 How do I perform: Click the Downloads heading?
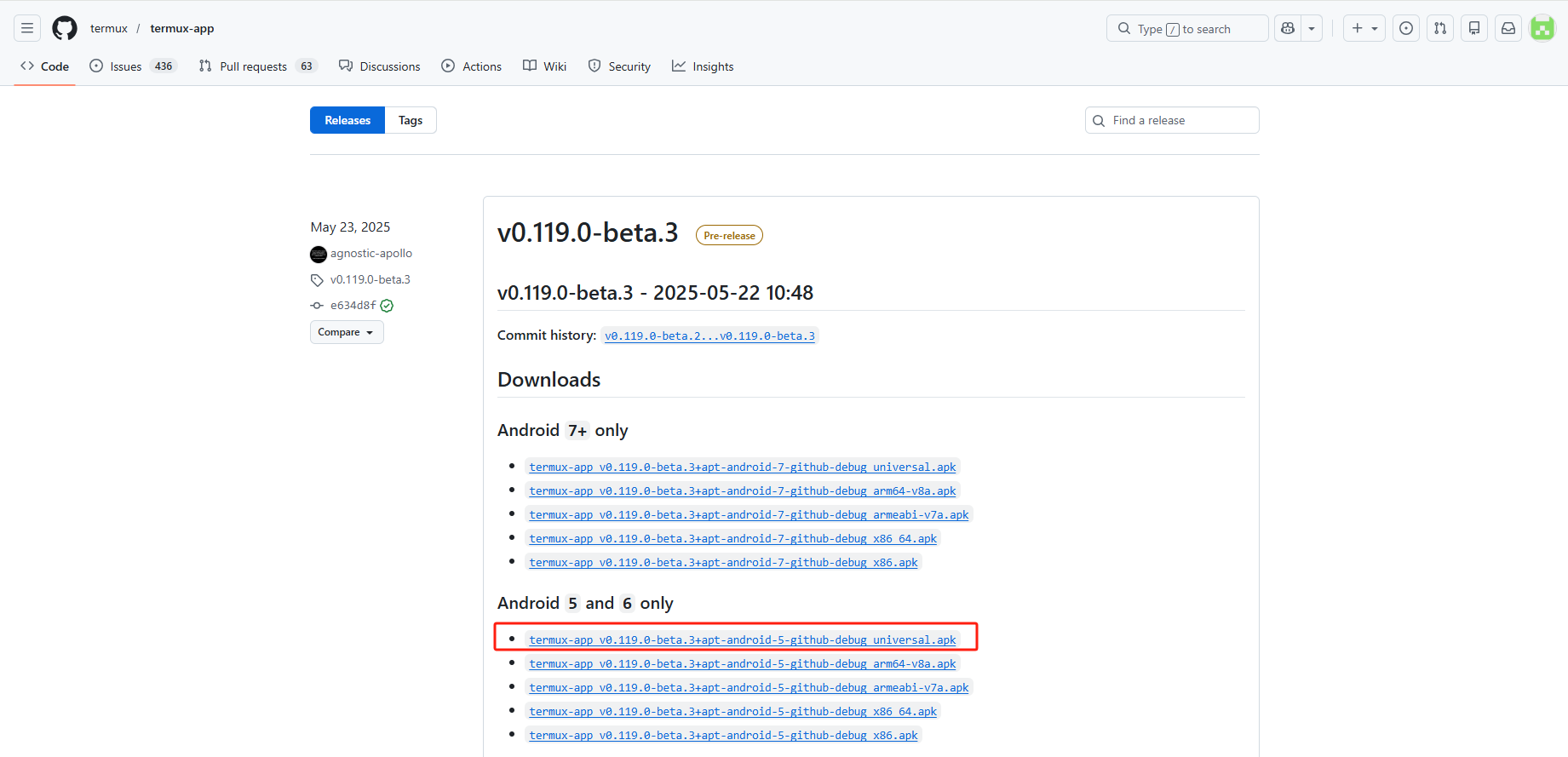coord(549,380)
